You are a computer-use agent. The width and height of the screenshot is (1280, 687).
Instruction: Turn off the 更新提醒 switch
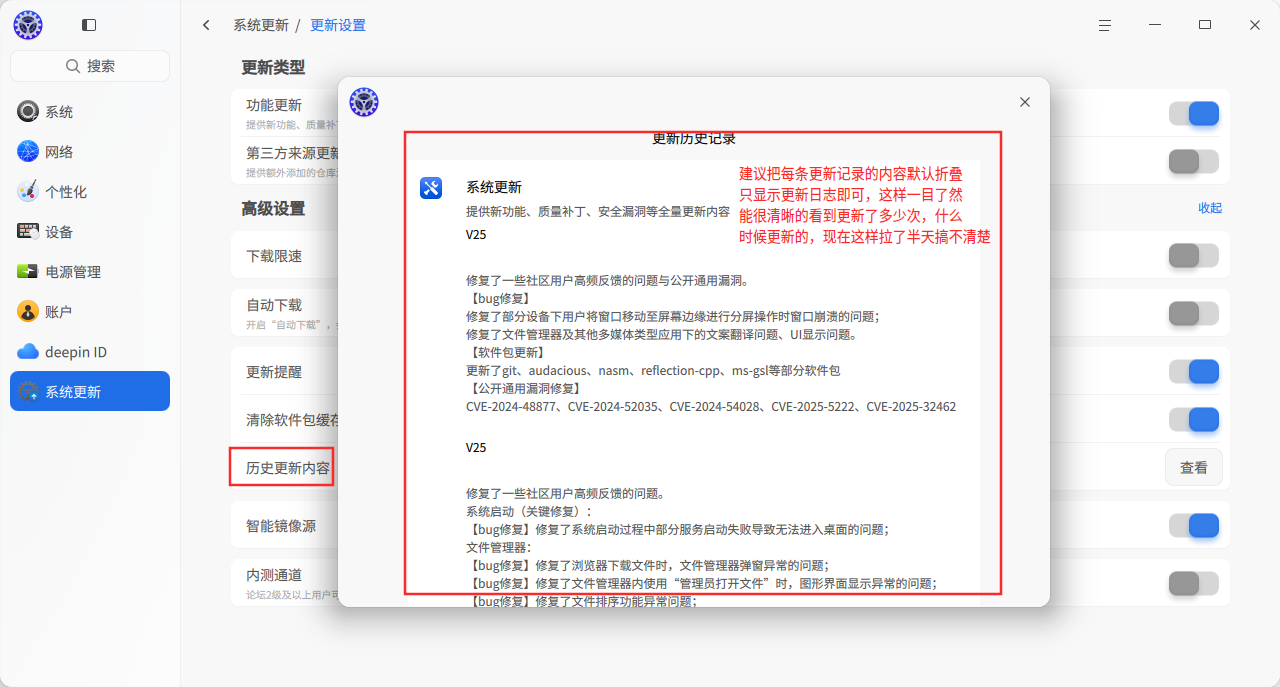click(x=1194, y=372)
